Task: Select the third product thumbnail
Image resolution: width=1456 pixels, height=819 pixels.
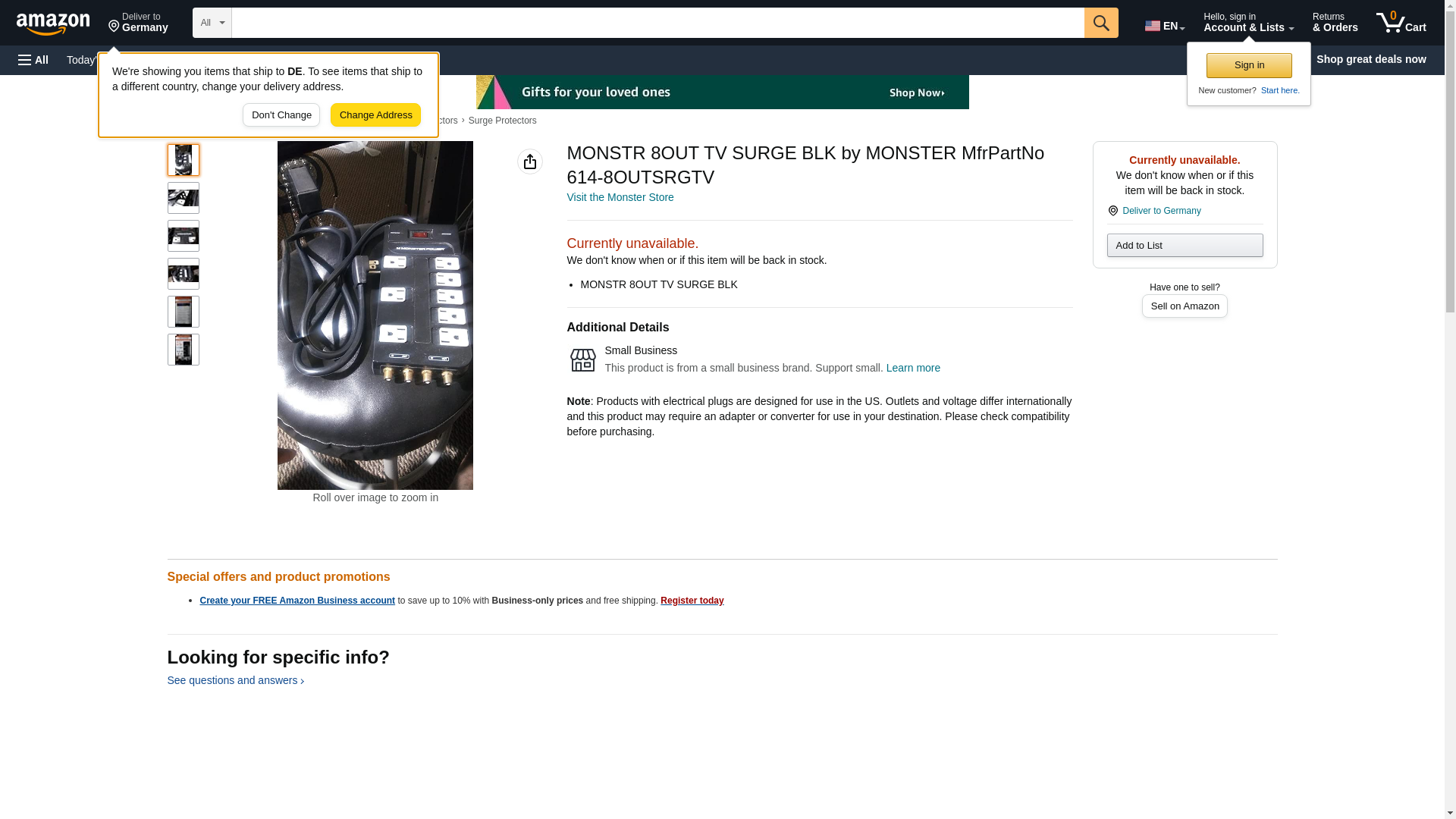Action: (184, 236)
